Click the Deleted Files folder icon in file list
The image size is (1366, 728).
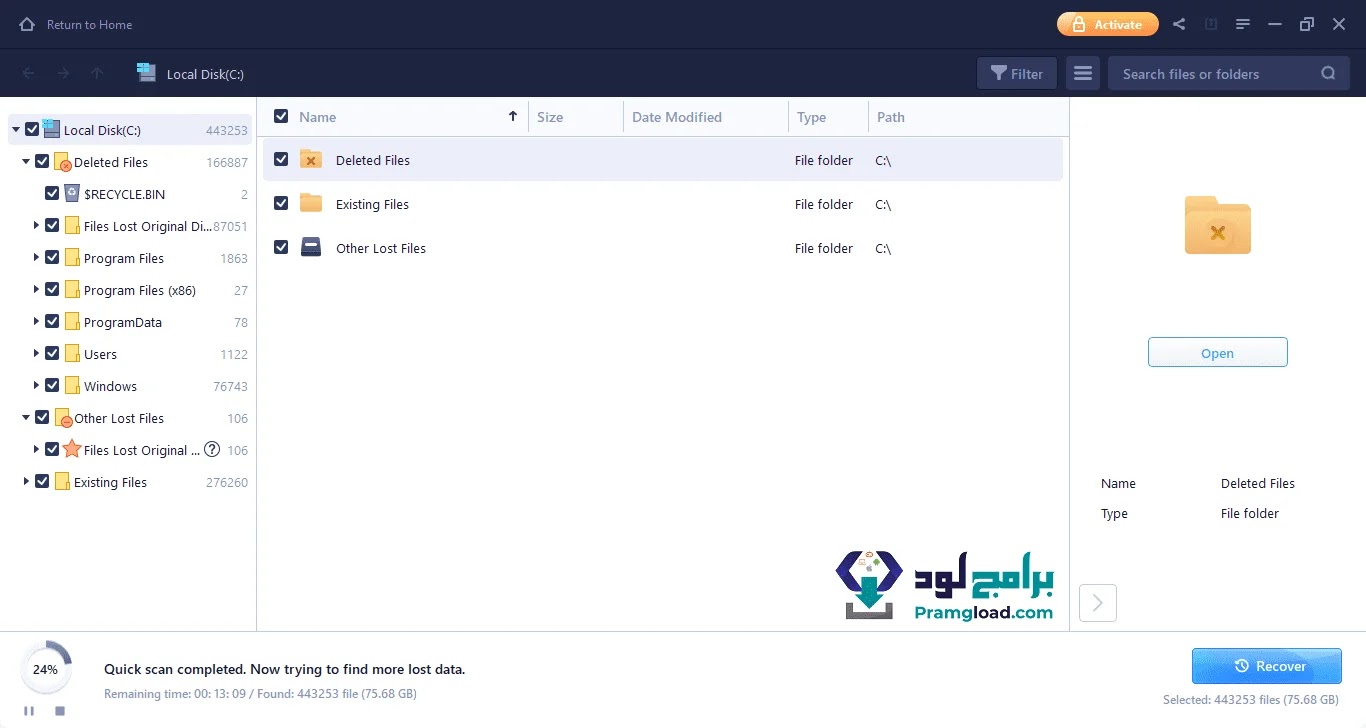click(311, 159)
